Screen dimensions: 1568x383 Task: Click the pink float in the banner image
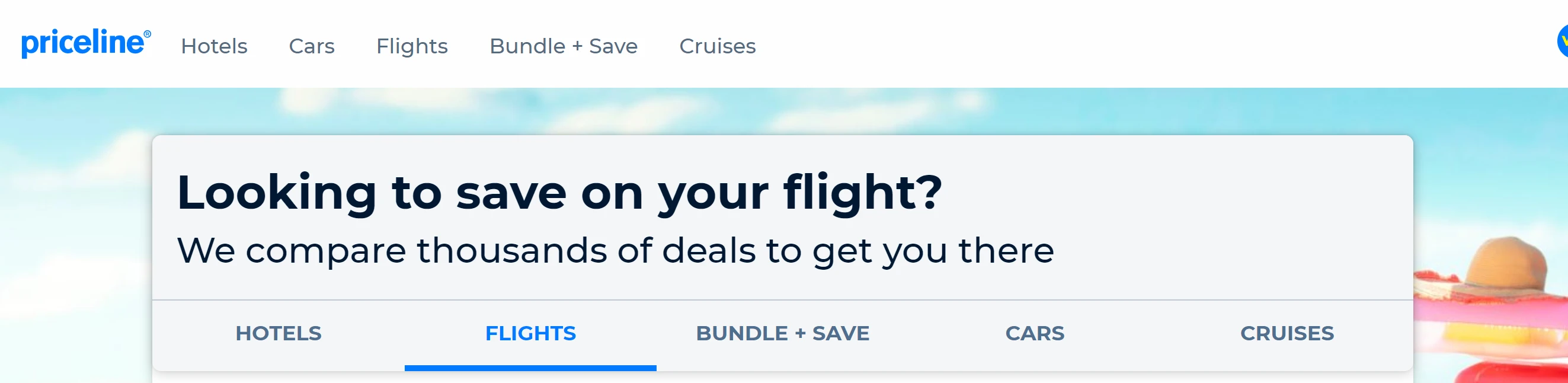click(1485, 311)
